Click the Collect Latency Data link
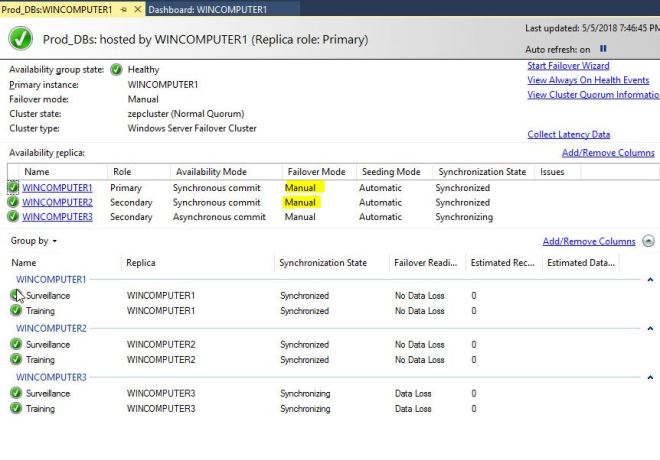660x460 pixels. [x=568, y=134]
